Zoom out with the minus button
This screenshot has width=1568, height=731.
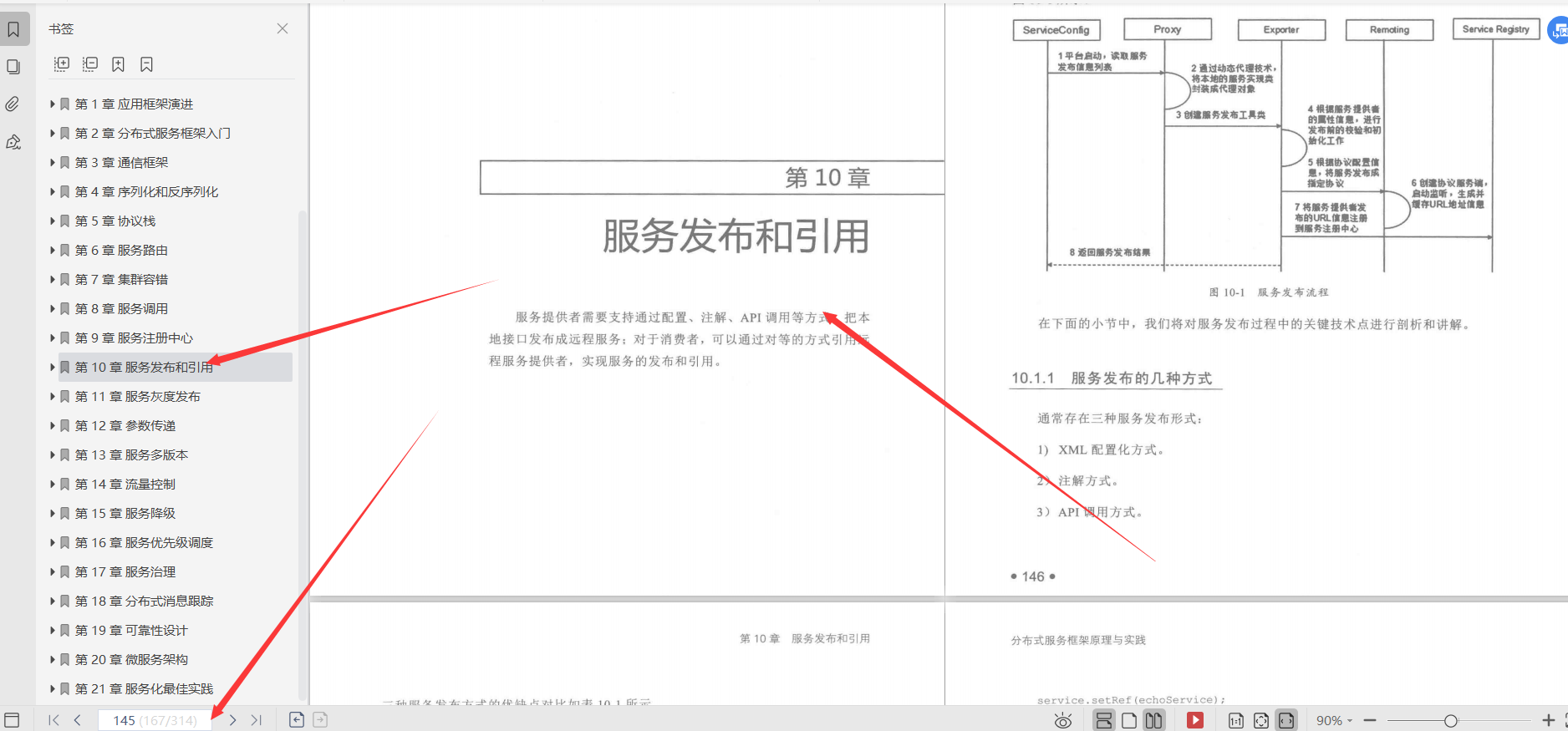1370,720
